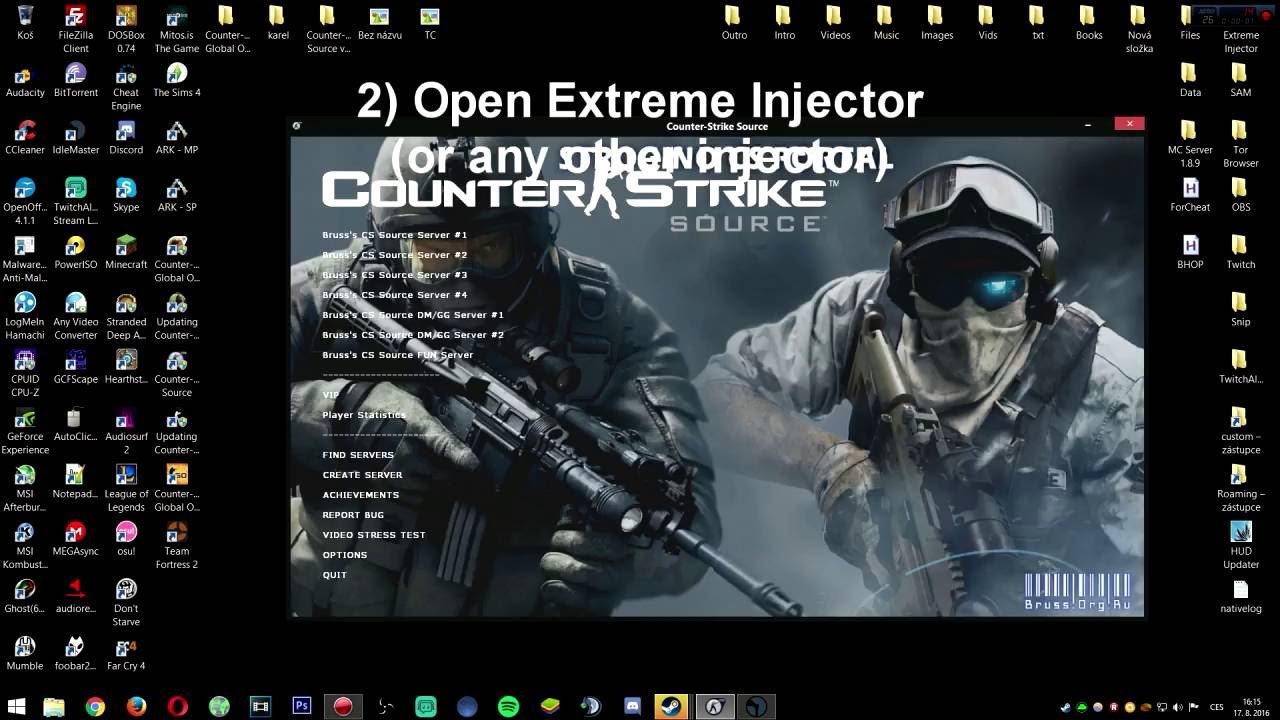Open ACHIEVEMENTS from main menu
The image size is (1280, 720).
coord(360,495)
